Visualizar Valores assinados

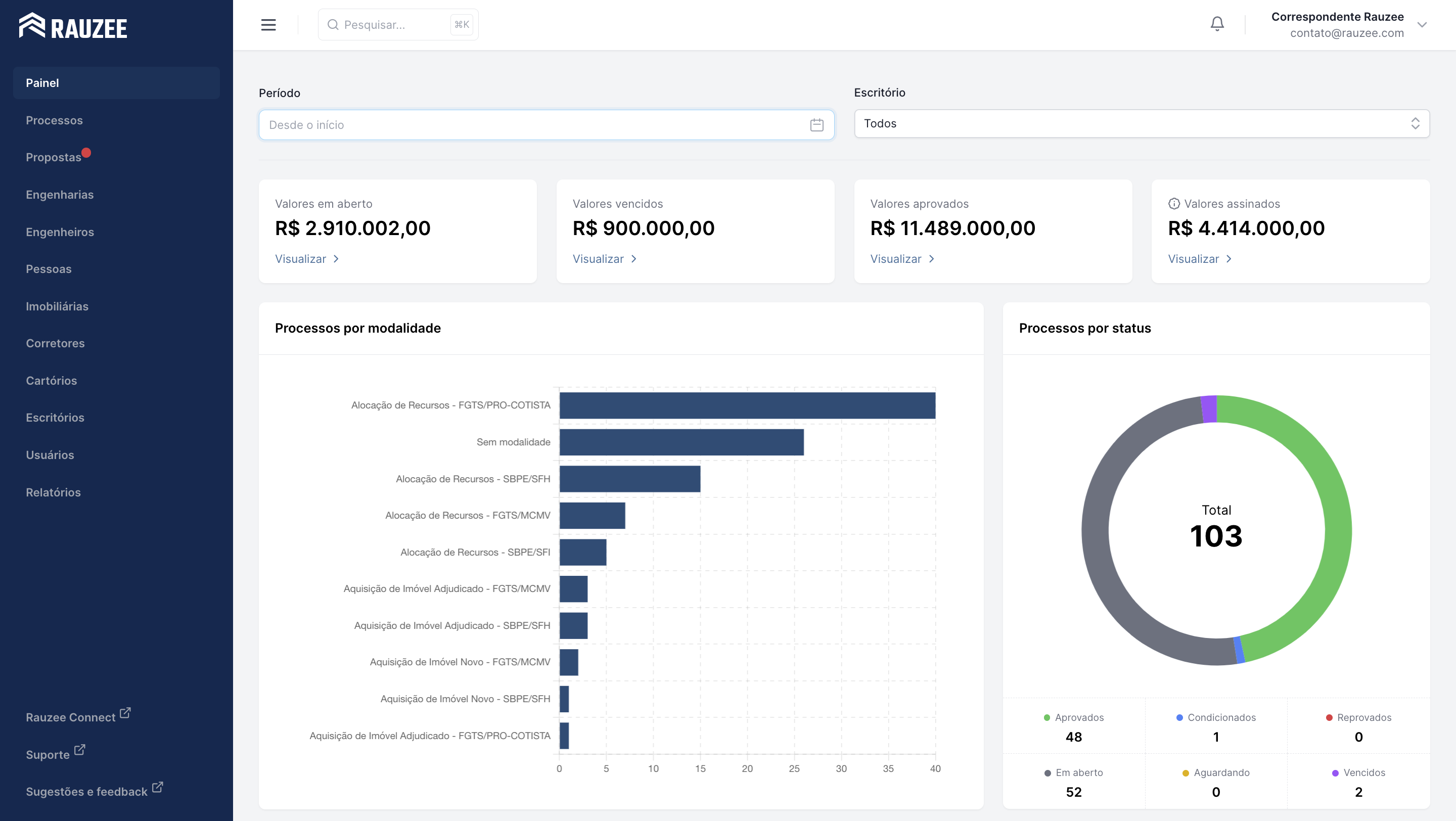(1200, 259)
